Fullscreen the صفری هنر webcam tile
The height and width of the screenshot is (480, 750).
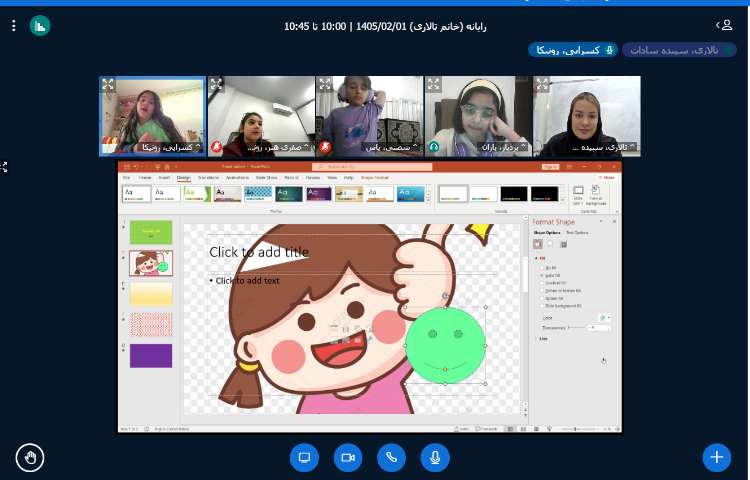coord(216,85)
